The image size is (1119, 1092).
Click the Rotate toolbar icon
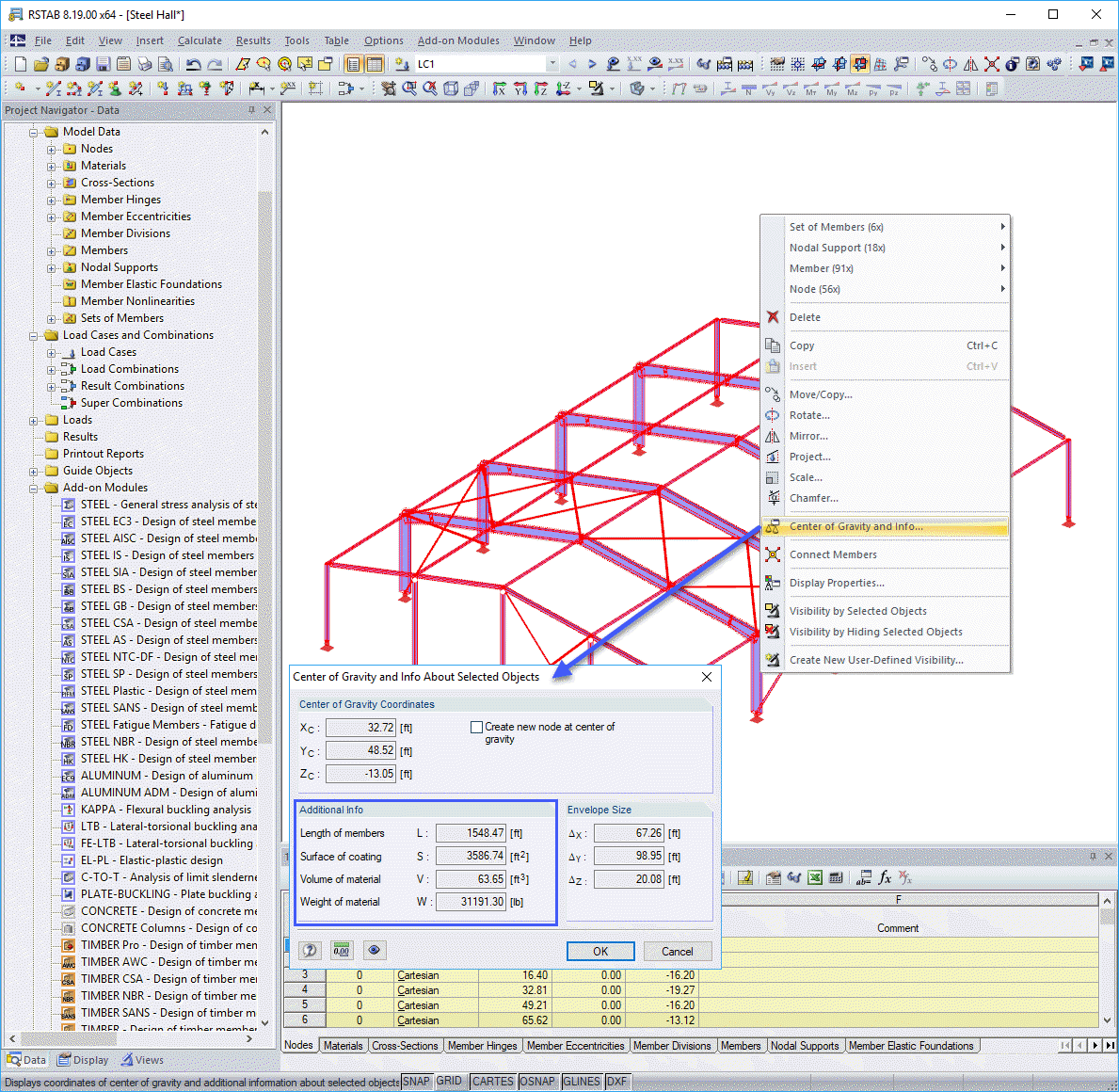coord(950,64)
